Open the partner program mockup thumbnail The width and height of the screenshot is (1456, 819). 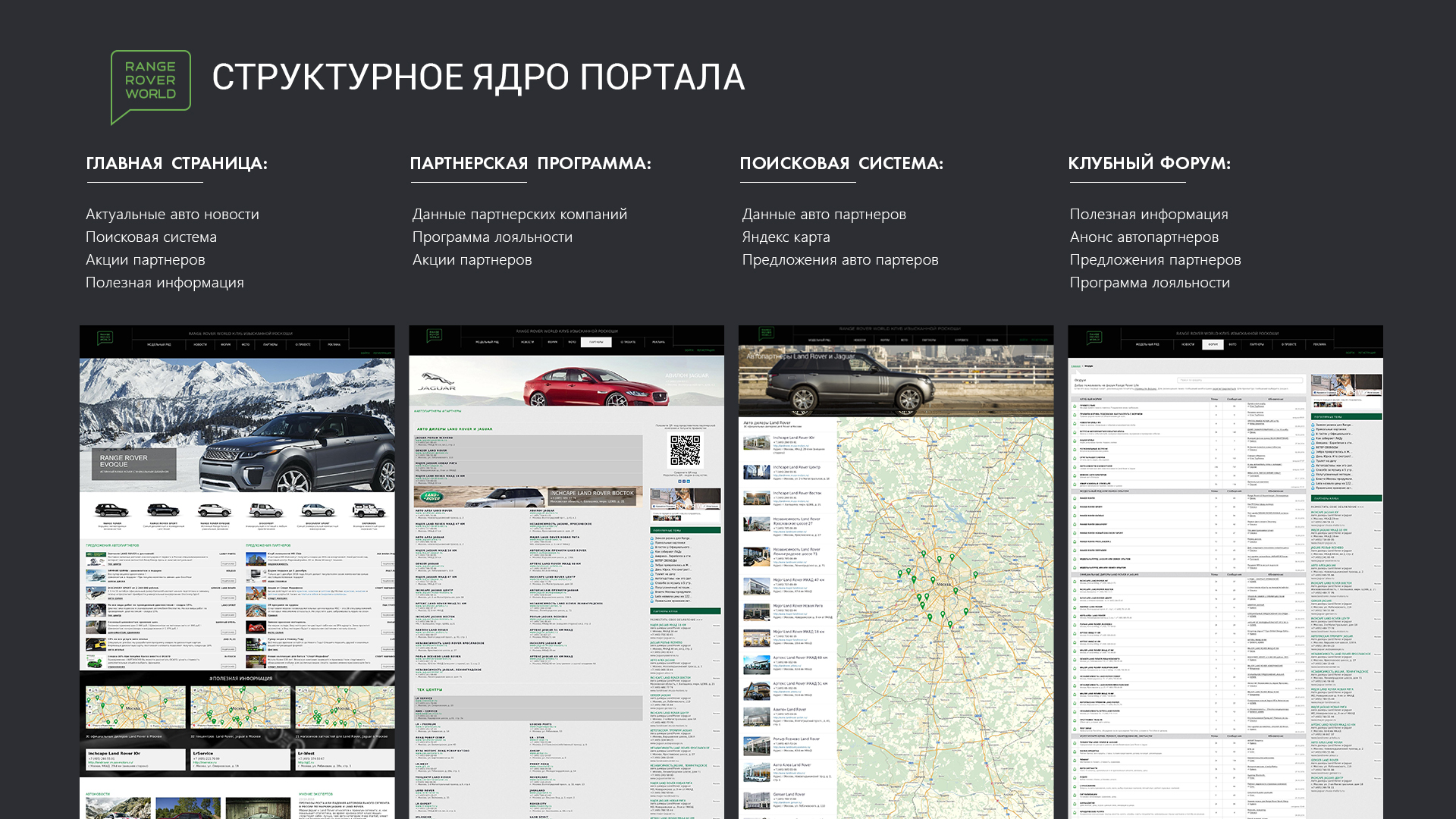(x=566, y=573)
